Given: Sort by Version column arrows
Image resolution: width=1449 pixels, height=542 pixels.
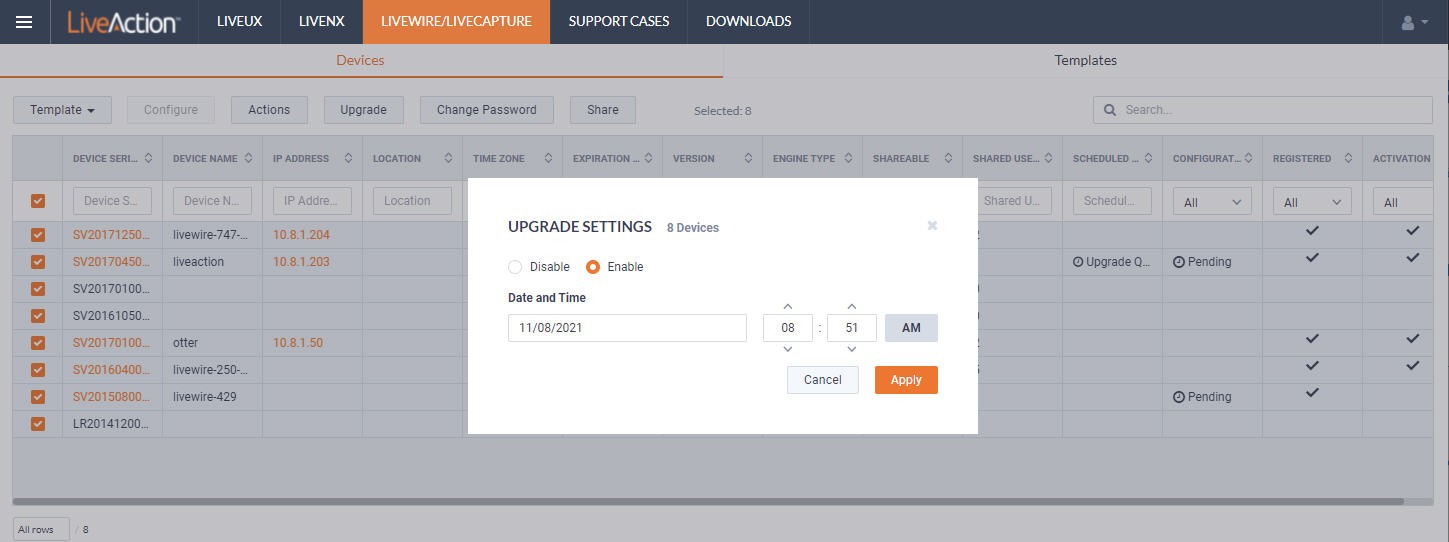Looking at the screenshot, I should pos(748,158).
